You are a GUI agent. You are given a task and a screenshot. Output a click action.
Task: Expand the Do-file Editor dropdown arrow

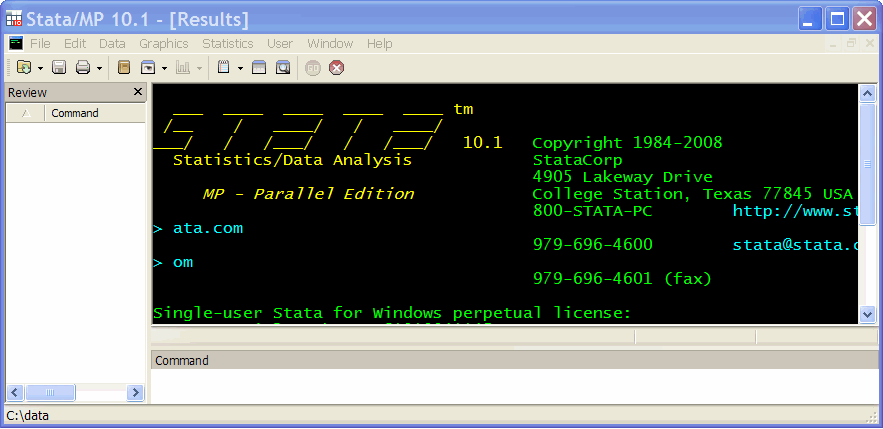240,68
